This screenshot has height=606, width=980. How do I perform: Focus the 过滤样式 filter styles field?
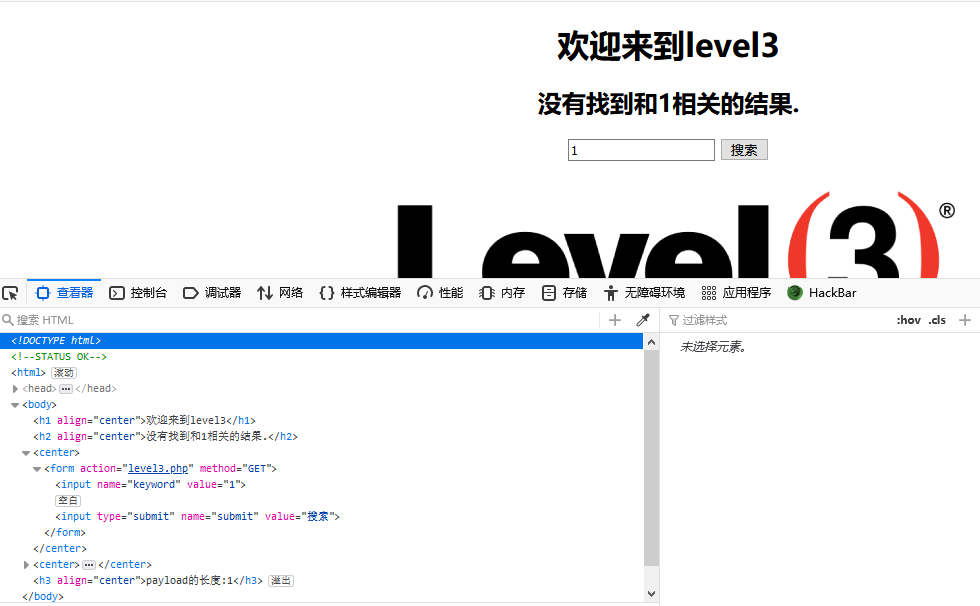point(778,320)
